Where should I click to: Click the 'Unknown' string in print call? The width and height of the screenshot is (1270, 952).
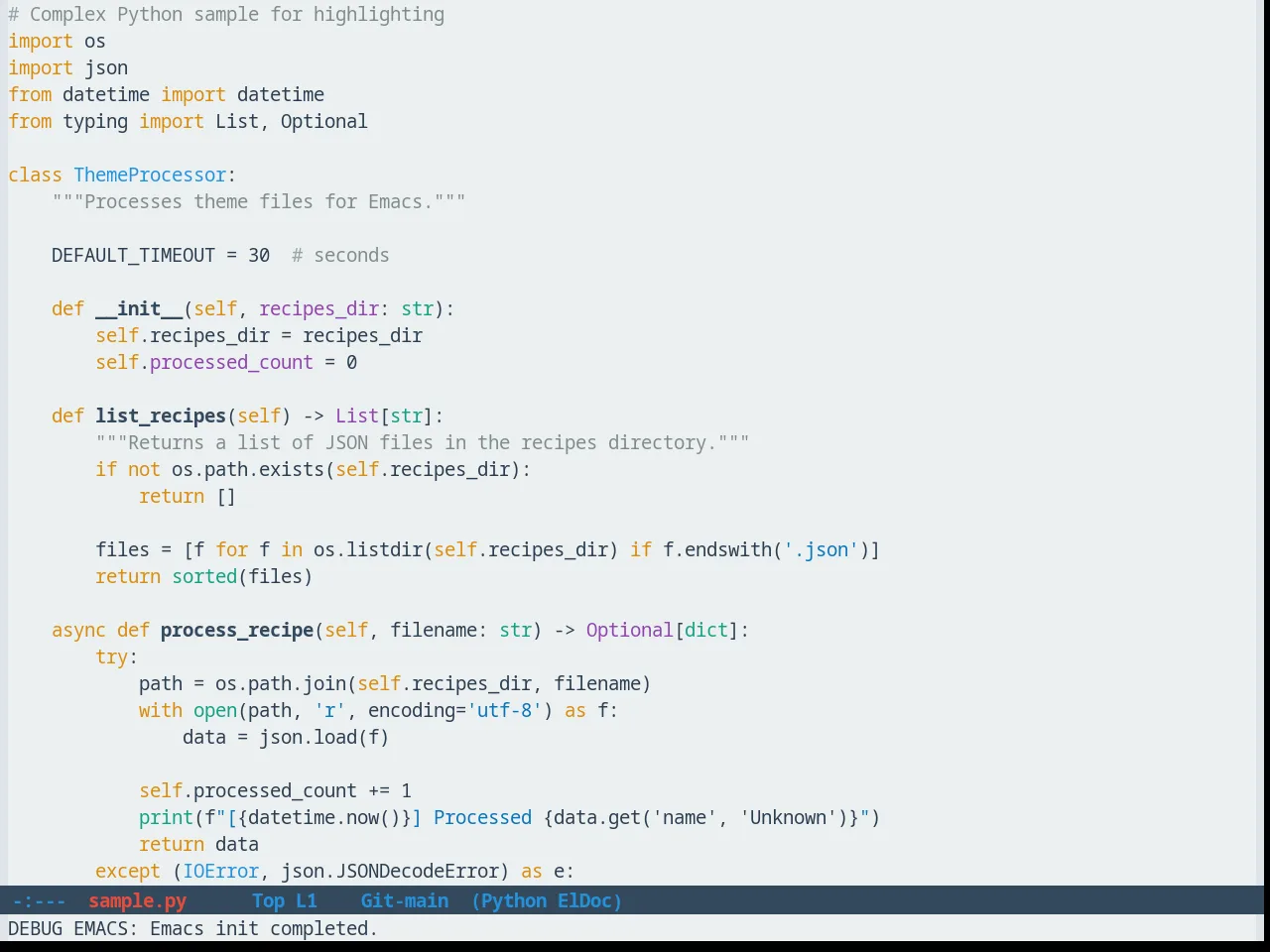[x=788, y=817]
